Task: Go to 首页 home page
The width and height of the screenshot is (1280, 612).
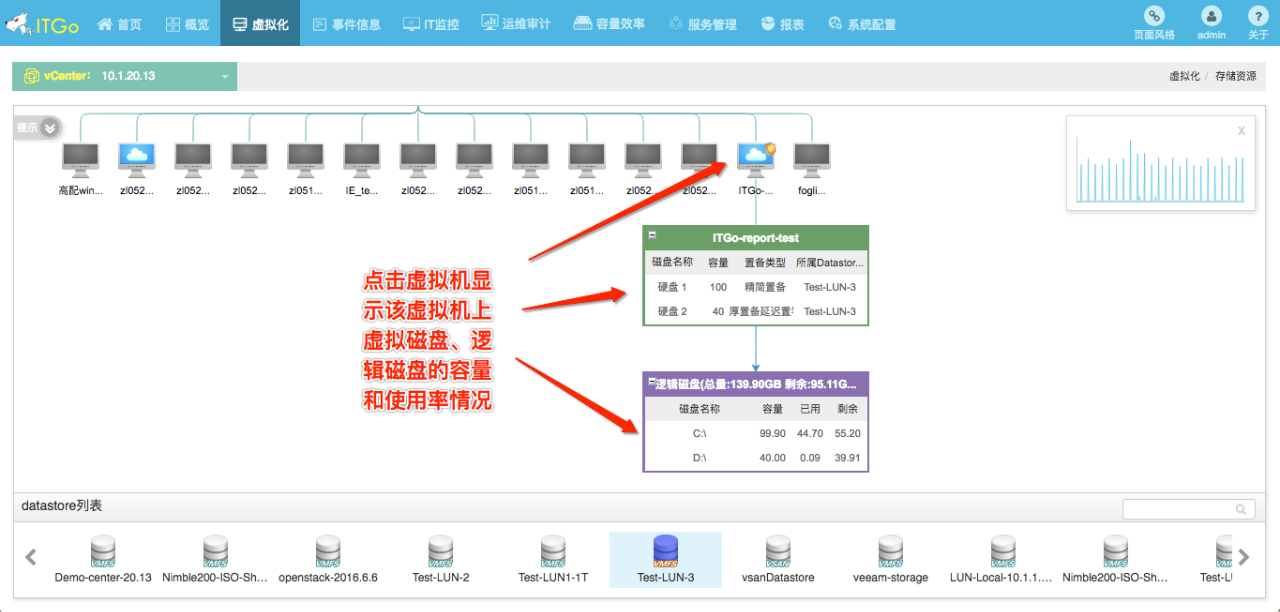Action: (119, 24)
